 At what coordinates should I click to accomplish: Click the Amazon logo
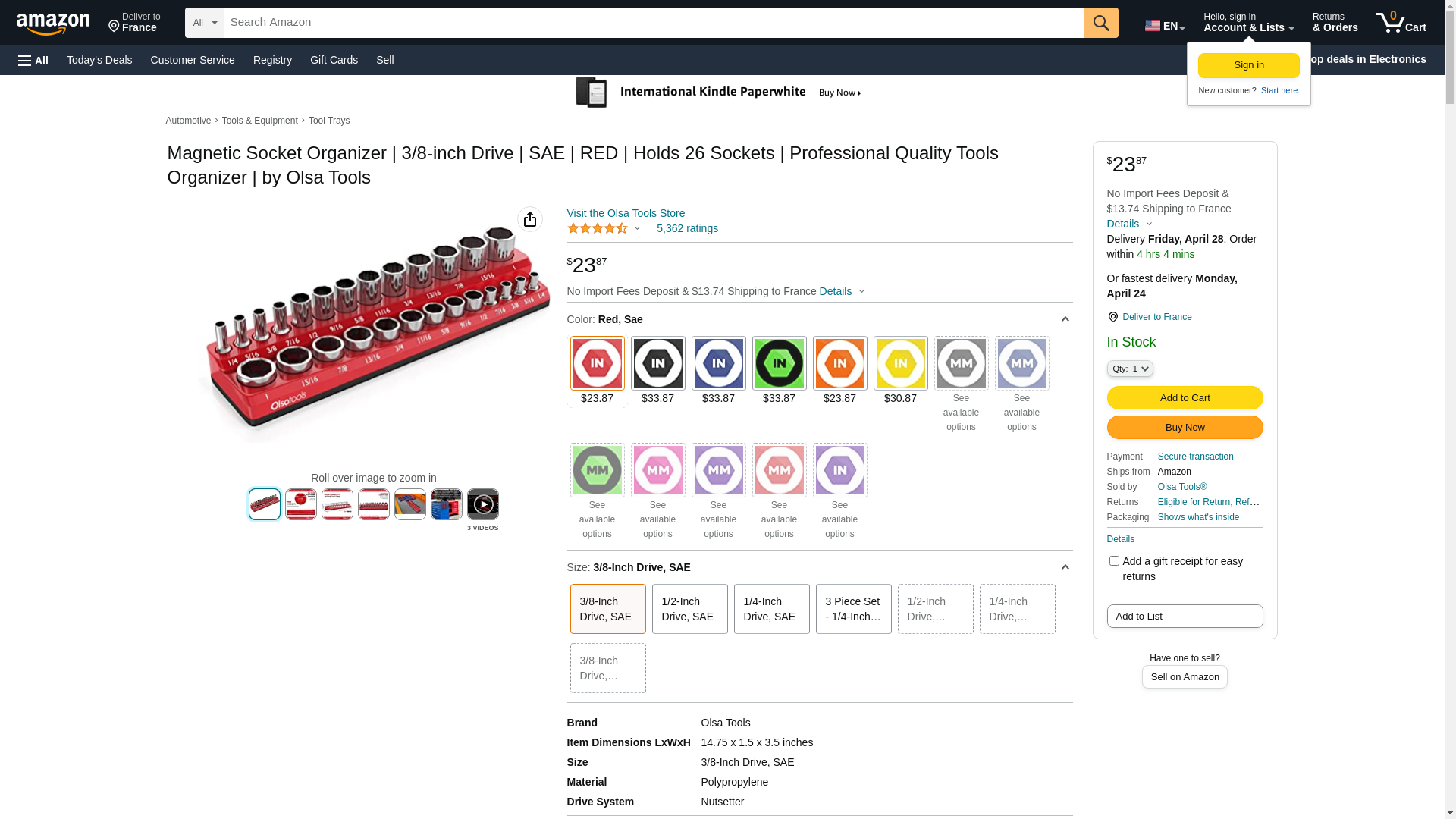(x=53, y=24)
